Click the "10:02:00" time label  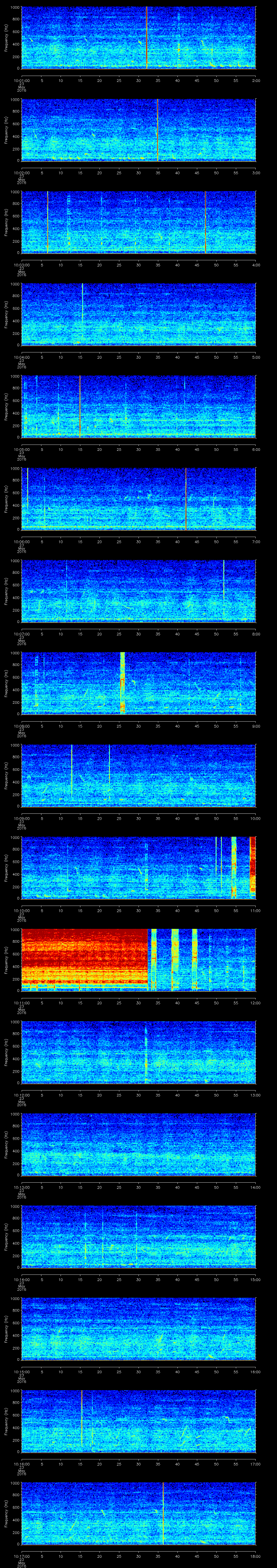pos(22,173)
